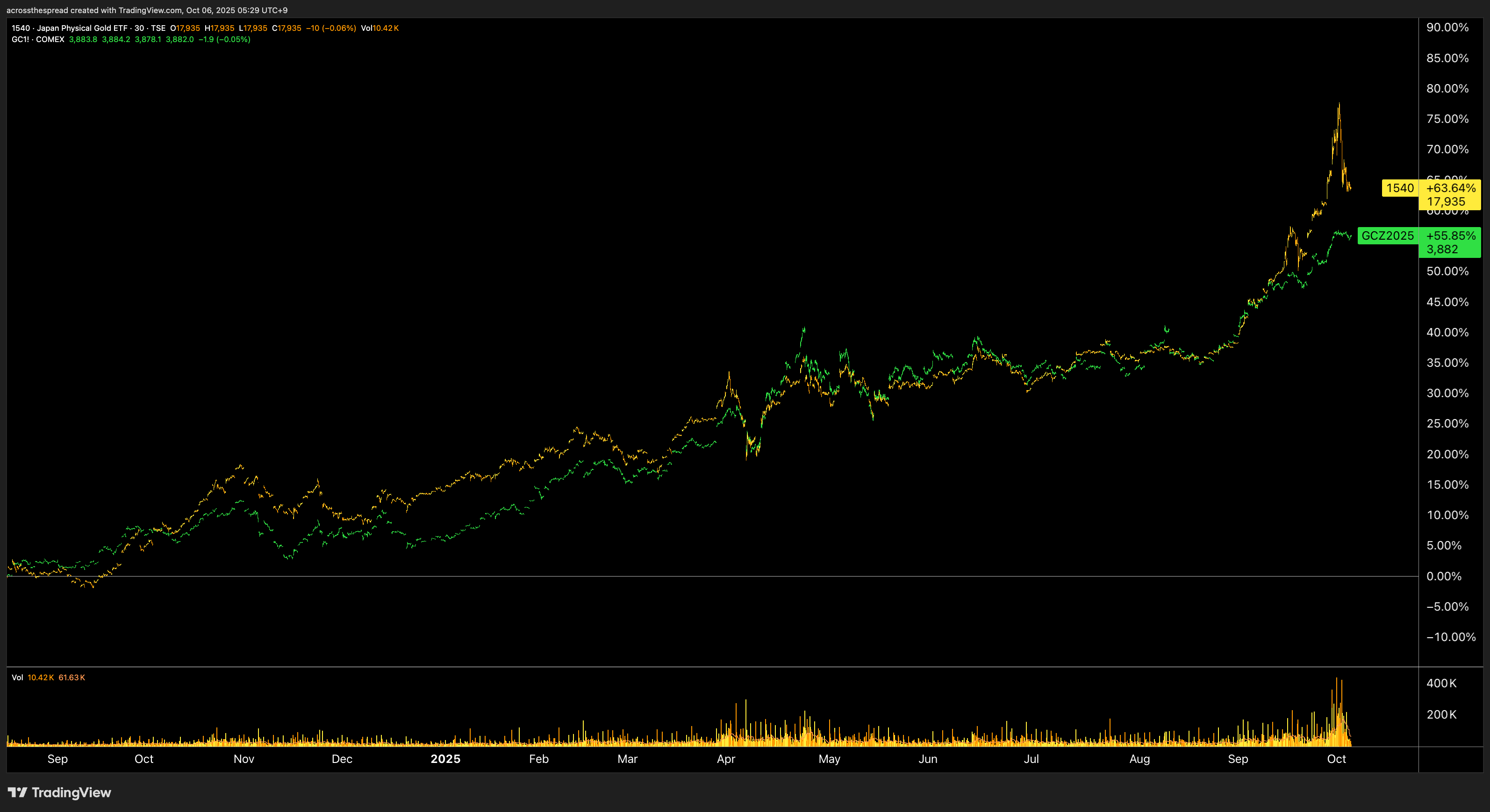1490x812 pixels.
Task: Click the 200K label on the volume scale
Action: pyautogui.click(x=1441, y=714)
